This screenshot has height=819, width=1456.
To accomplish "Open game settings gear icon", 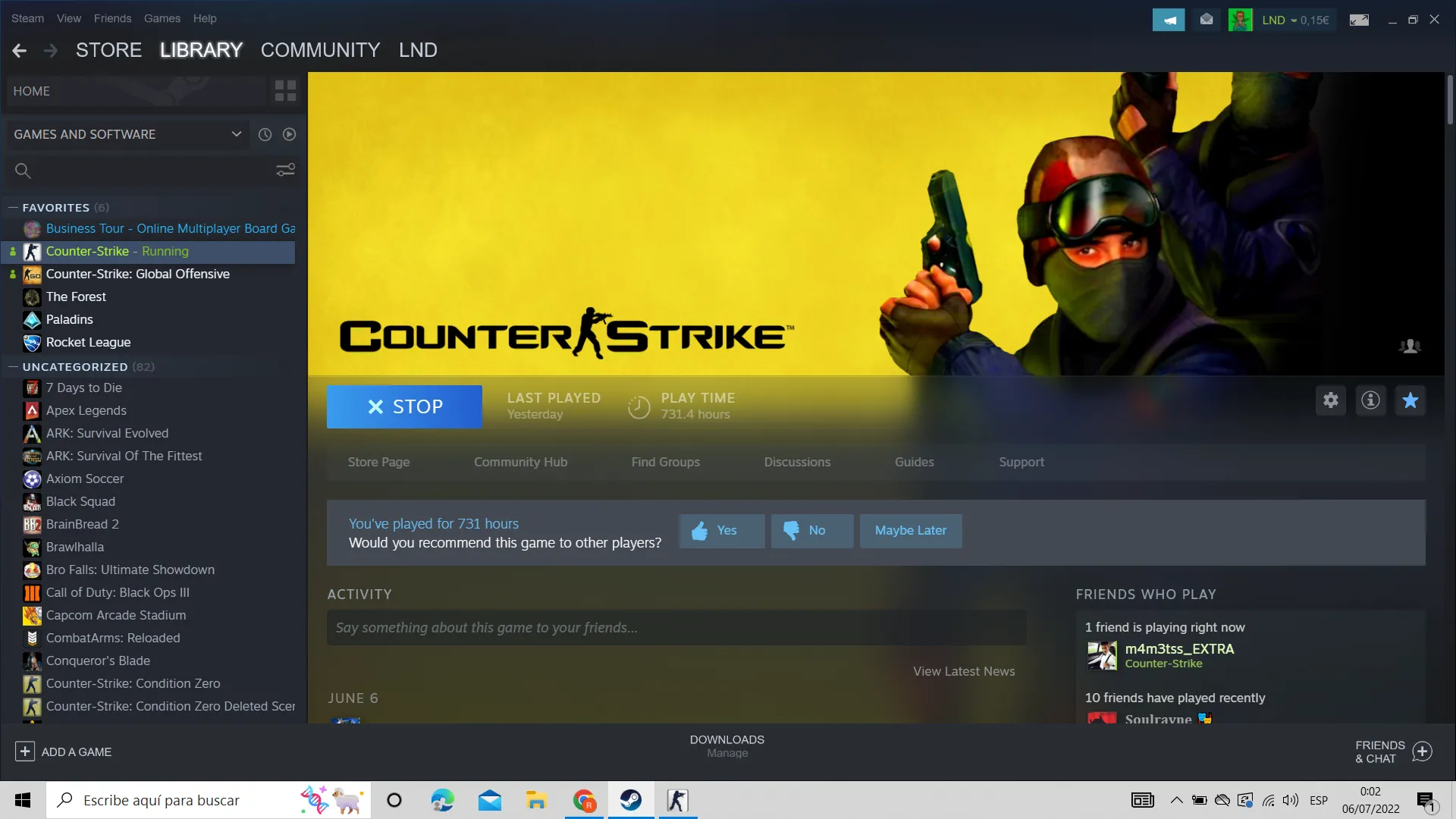I will pyautogui.click(x=1331, y=400).
